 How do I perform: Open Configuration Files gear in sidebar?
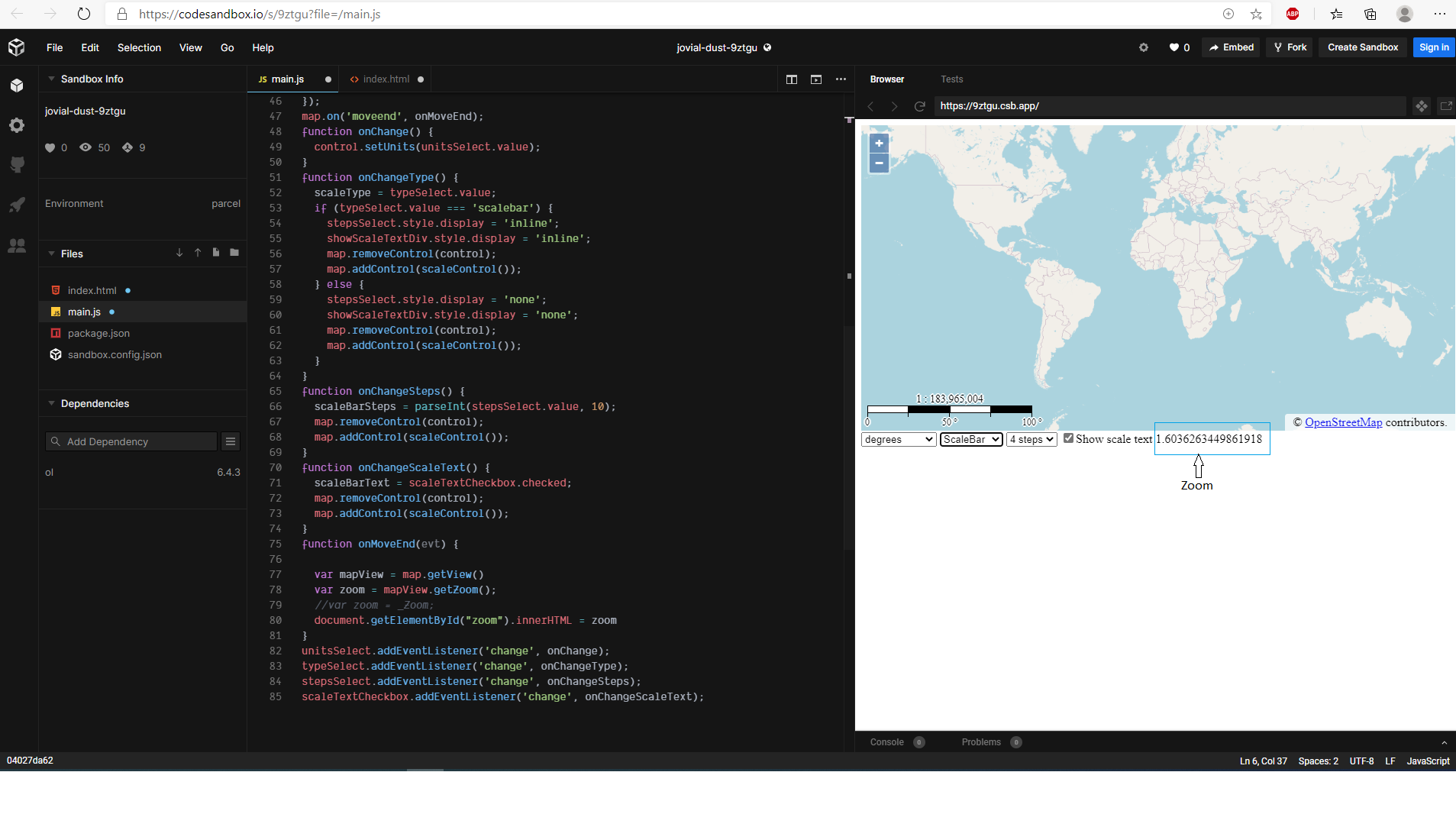coord(17,125)
